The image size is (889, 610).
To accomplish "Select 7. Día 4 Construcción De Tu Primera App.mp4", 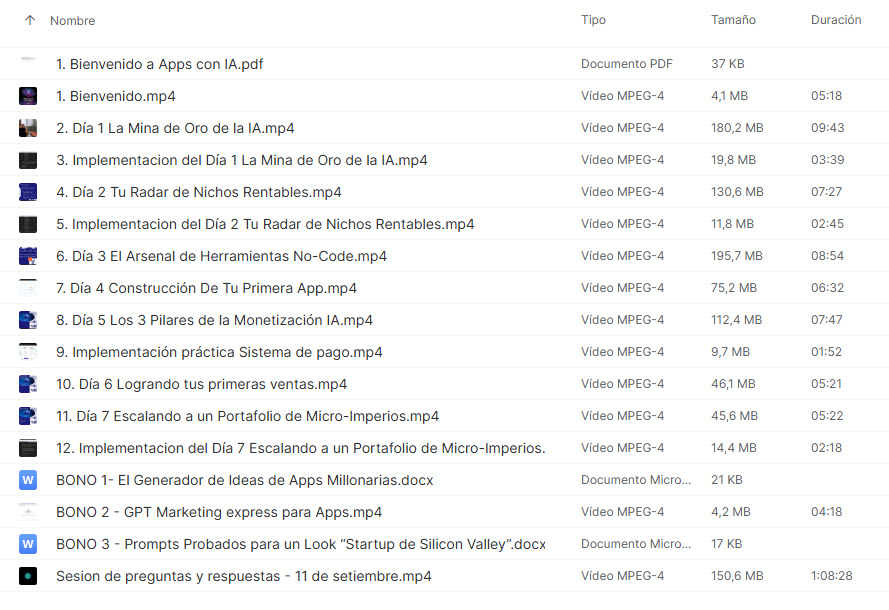I will click(206, 288).
